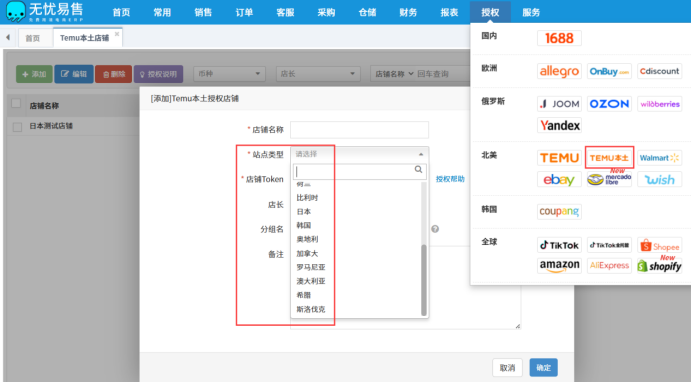Select the TEMU platform logo
The width and height of the screenshot is (692, 382).
pos(559,157)
